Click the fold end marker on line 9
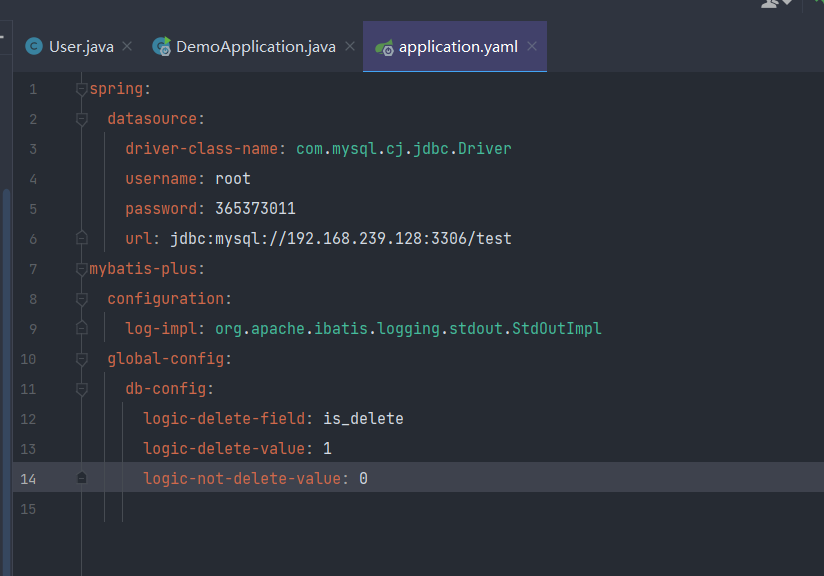 81,328
